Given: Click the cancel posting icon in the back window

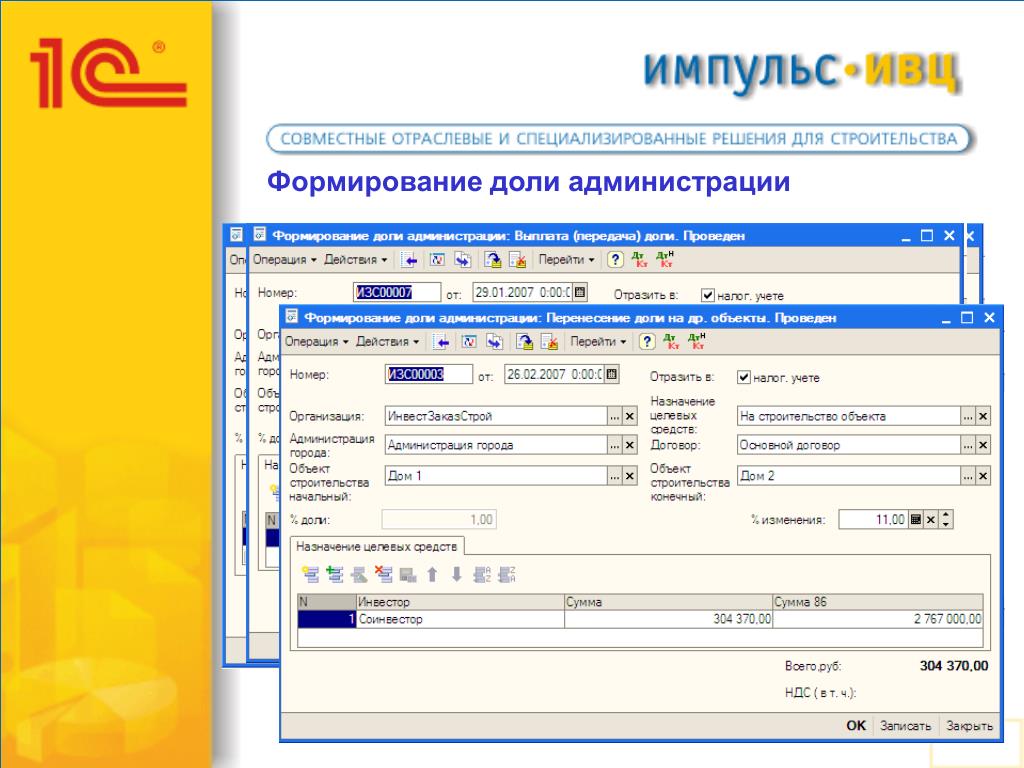Looking at the screenshot, I should pyautogui.click(x=517, y=260).
